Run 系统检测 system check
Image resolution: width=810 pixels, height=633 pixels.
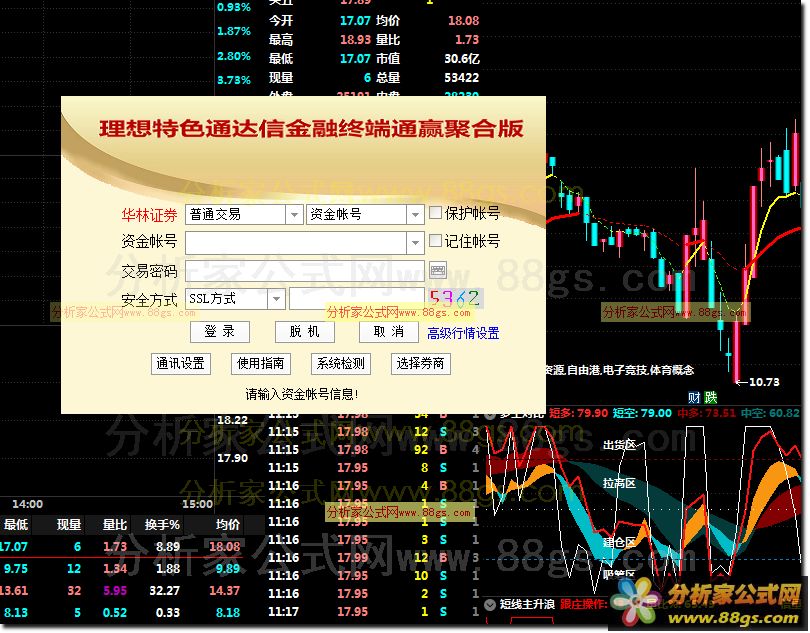[340, 364]
